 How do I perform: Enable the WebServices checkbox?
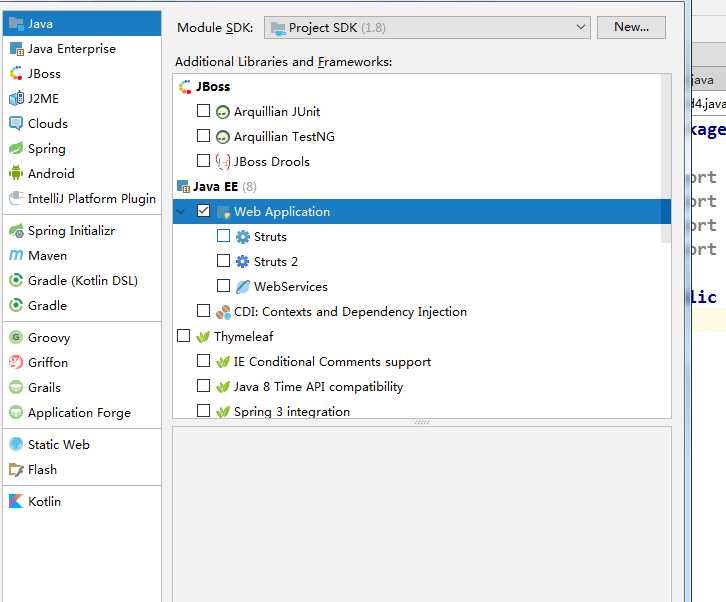click(223, 286)
